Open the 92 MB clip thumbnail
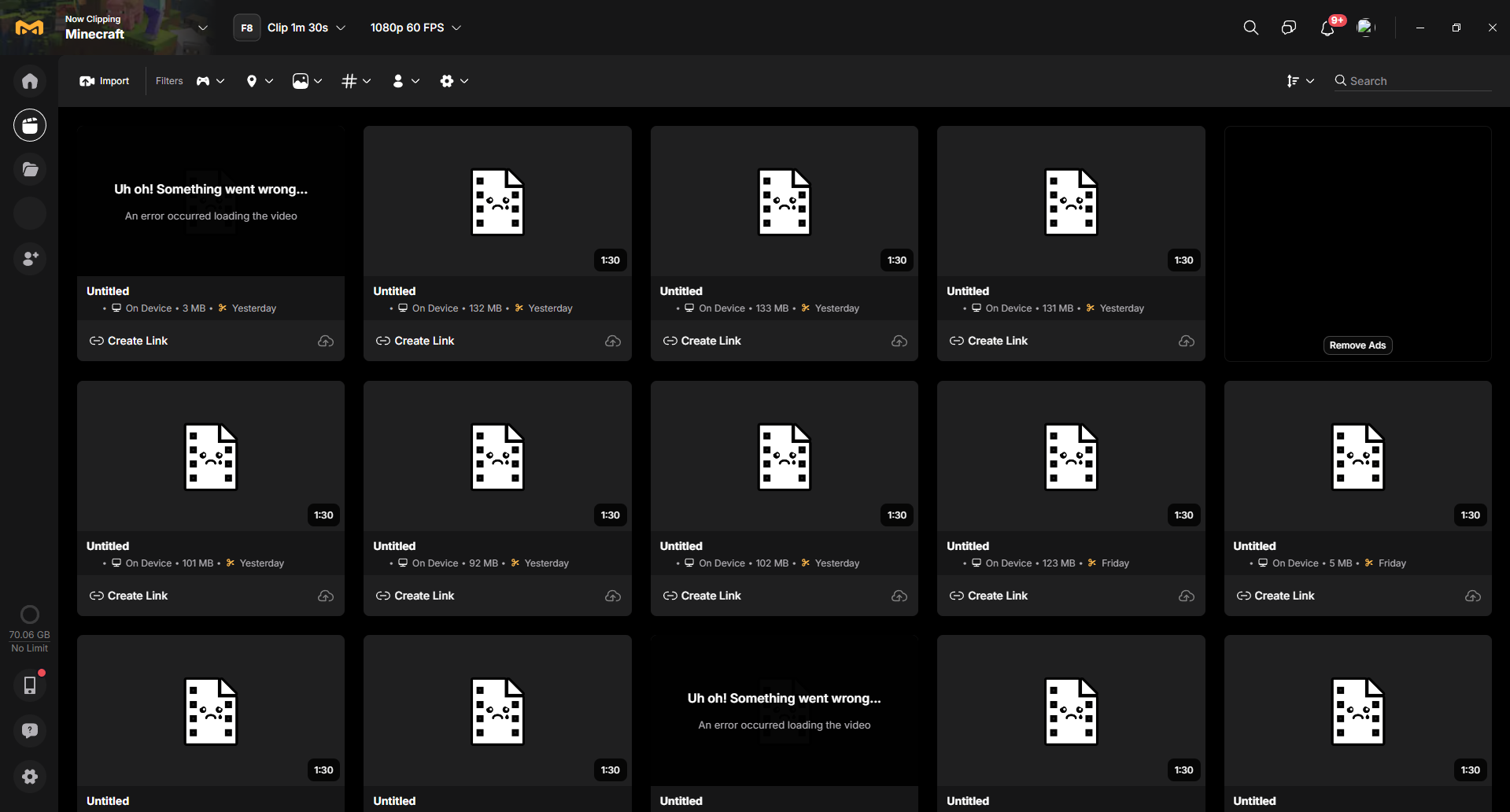1510x812 pixels. click(497, 456)
